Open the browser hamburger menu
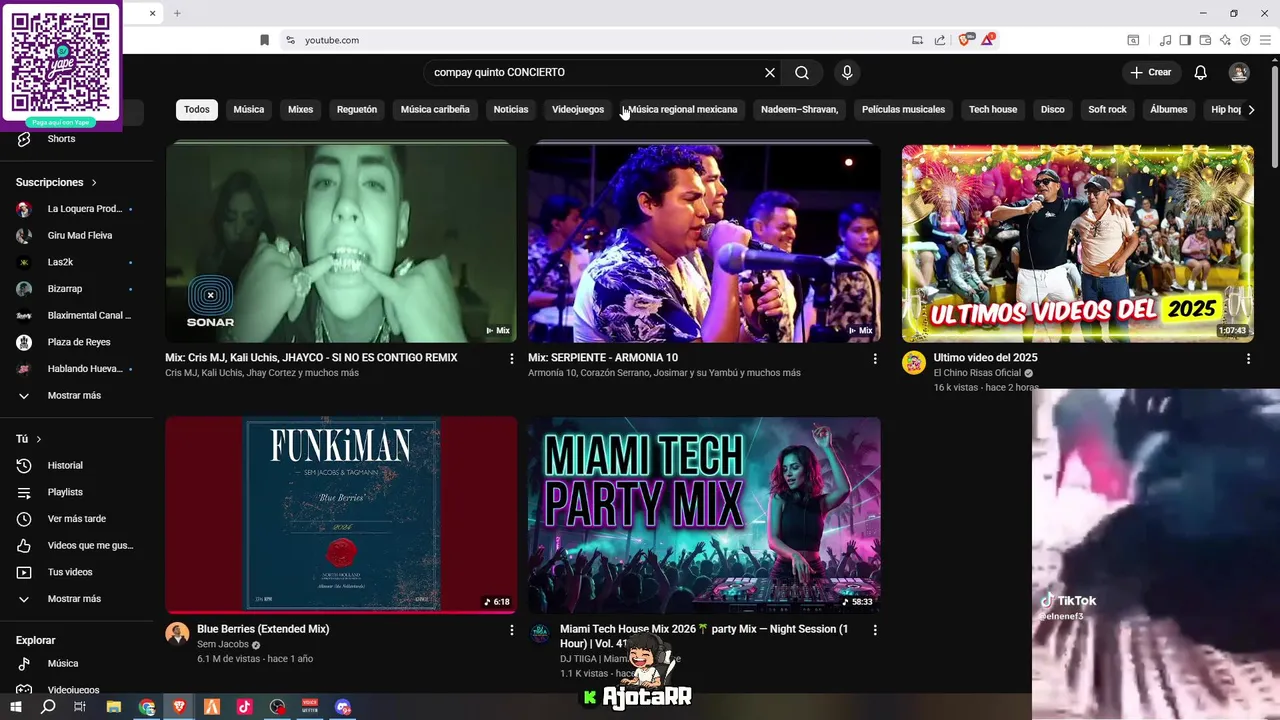 1265,40
